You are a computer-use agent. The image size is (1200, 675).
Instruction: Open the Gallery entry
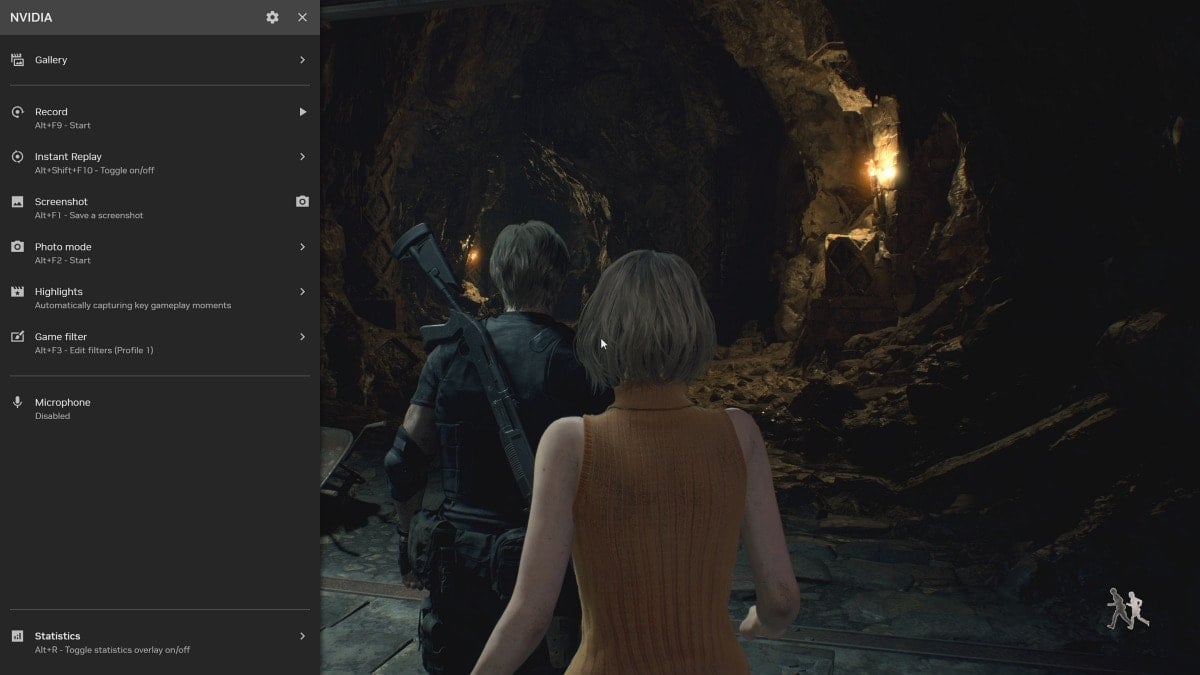tap(160, 60)
